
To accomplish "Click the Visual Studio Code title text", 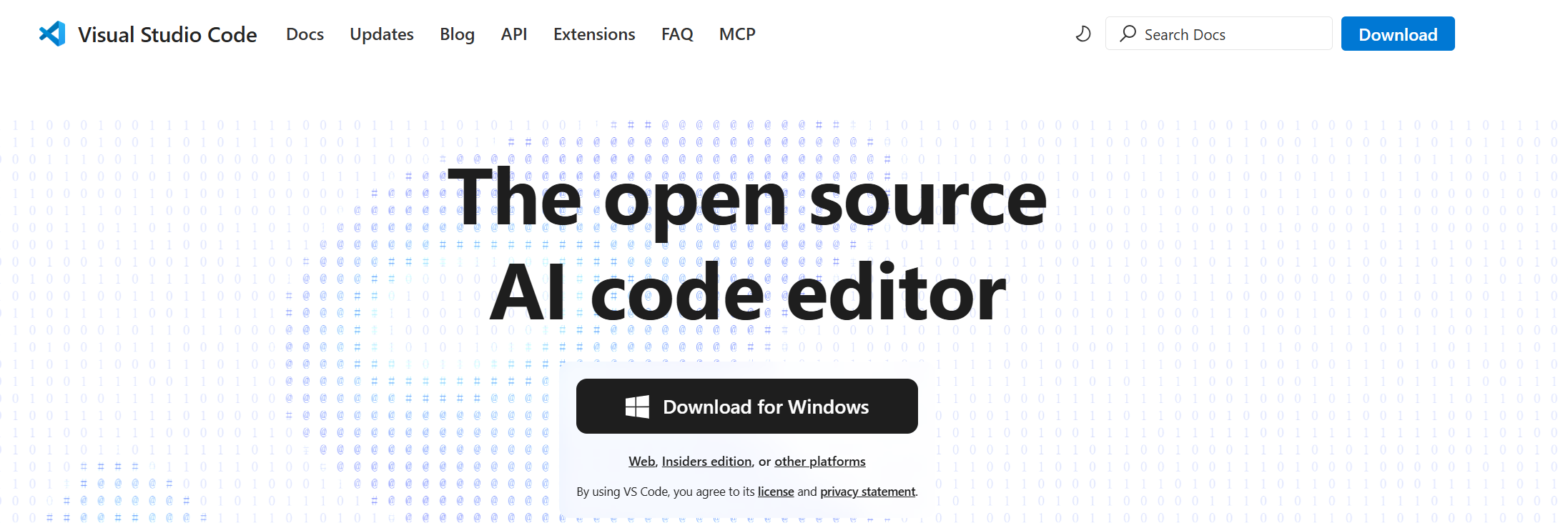I will 167,34.
